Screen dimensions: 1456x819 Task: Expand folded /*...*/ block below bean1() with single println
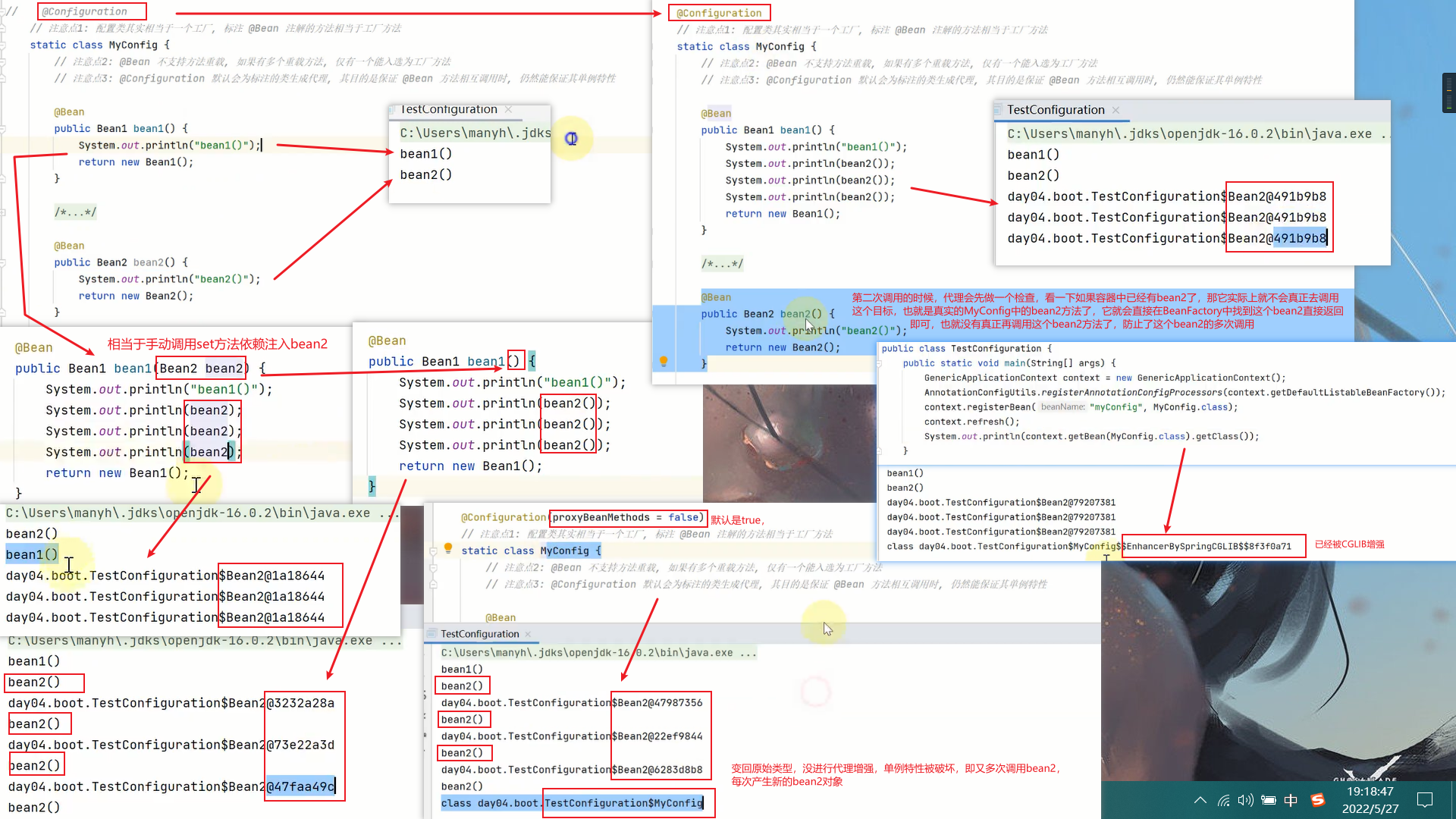pos(74,212)
